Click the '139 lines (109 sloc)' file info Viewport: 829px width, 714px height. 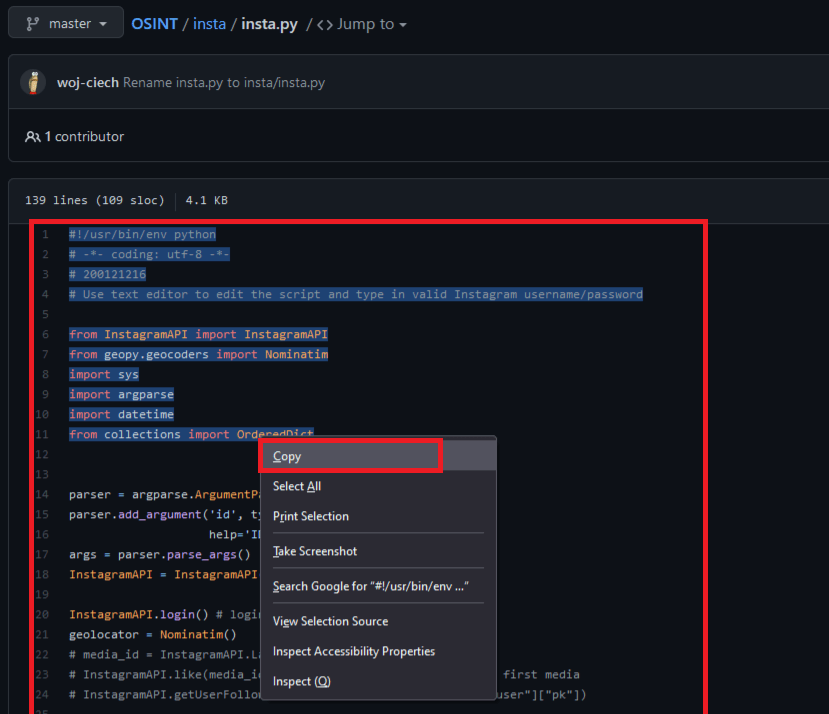tap(95, 200)
